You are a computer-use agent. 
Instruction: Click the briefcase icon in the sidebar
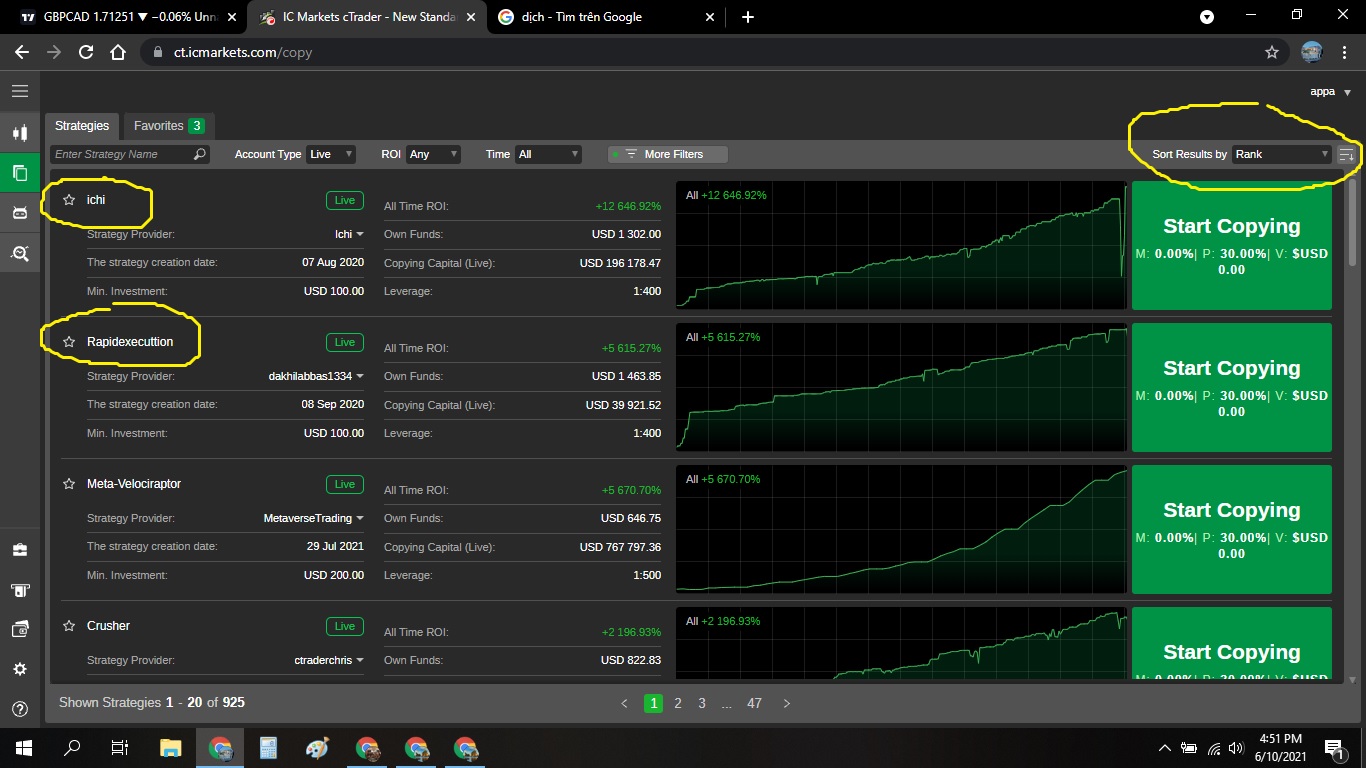pos(19,550)
